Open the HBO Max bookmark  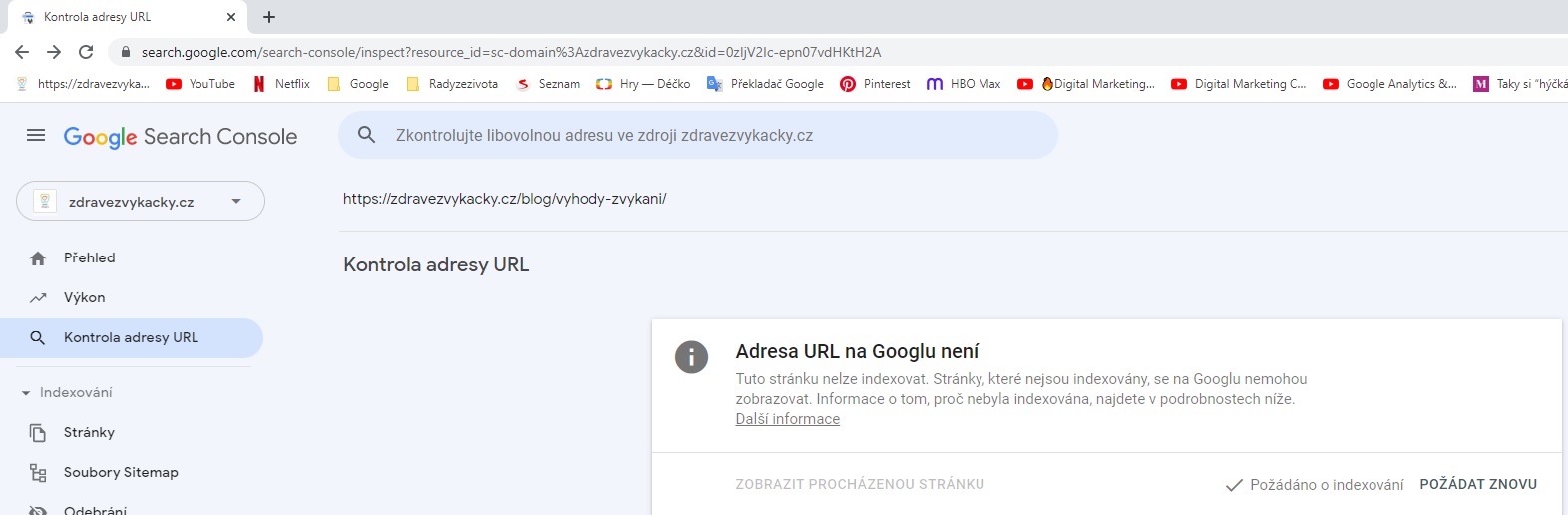coord(964,84)
